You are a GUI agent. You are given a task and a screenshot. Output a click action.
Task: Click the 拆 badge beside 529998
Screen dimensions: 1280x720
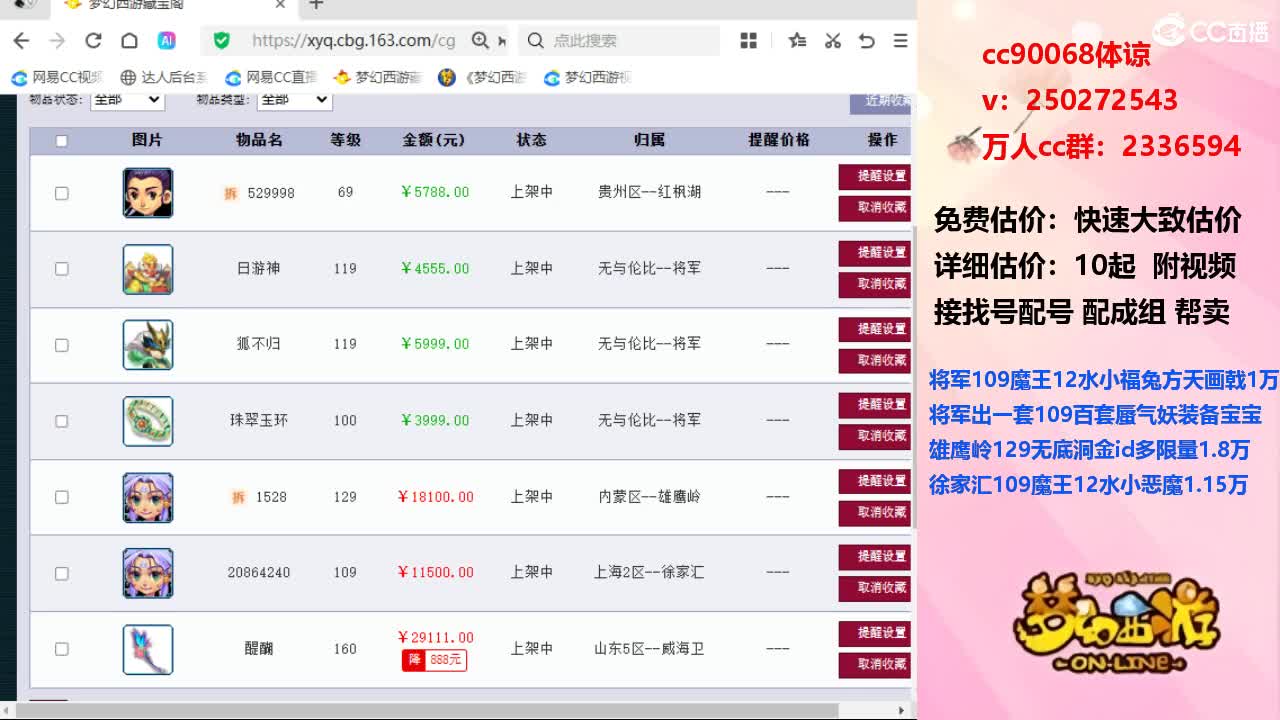[231, 193]
